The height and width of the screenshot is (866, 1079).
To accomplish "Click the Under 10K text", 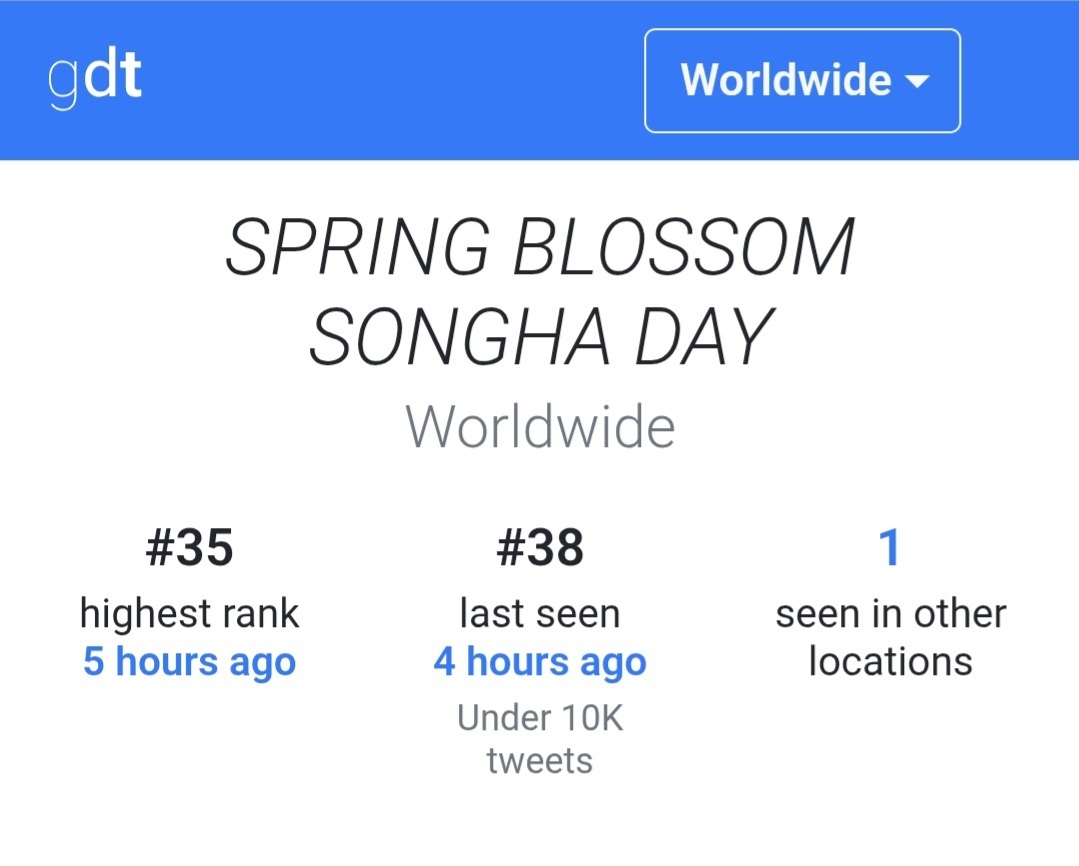I will pos(540,718).
